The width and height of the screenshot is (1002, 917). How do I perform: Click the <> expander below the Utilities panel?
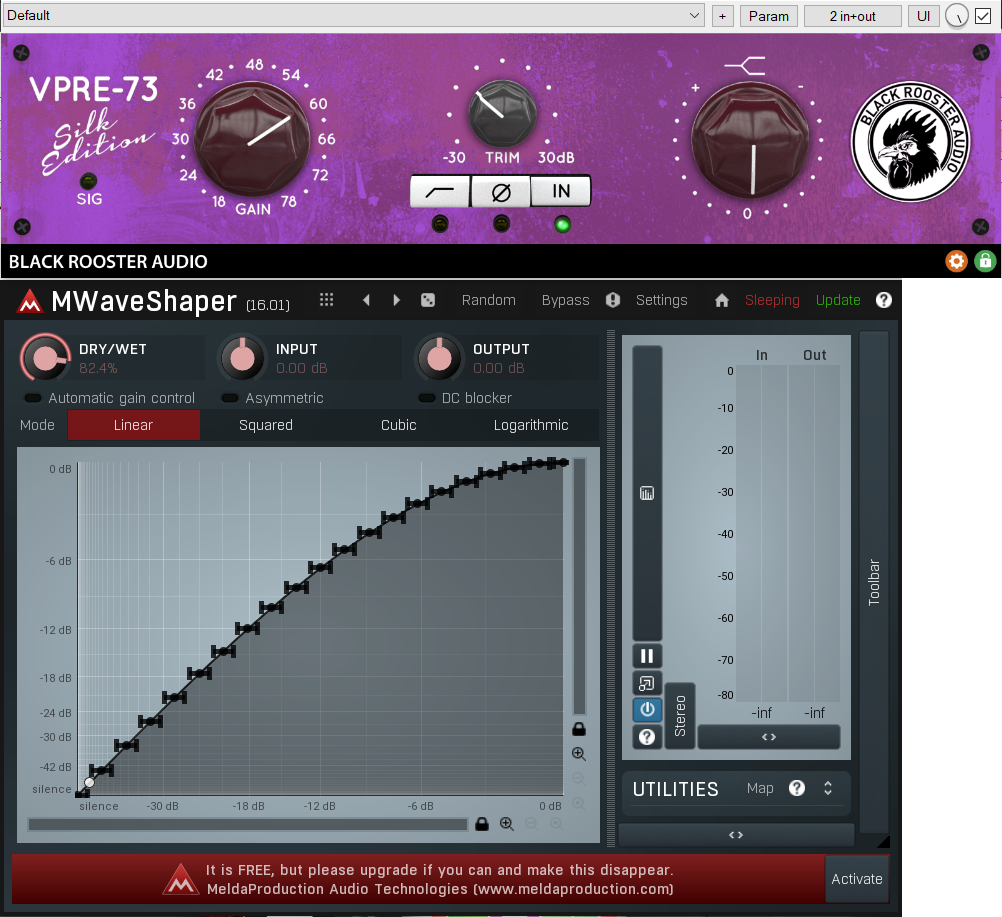(736, 835)
